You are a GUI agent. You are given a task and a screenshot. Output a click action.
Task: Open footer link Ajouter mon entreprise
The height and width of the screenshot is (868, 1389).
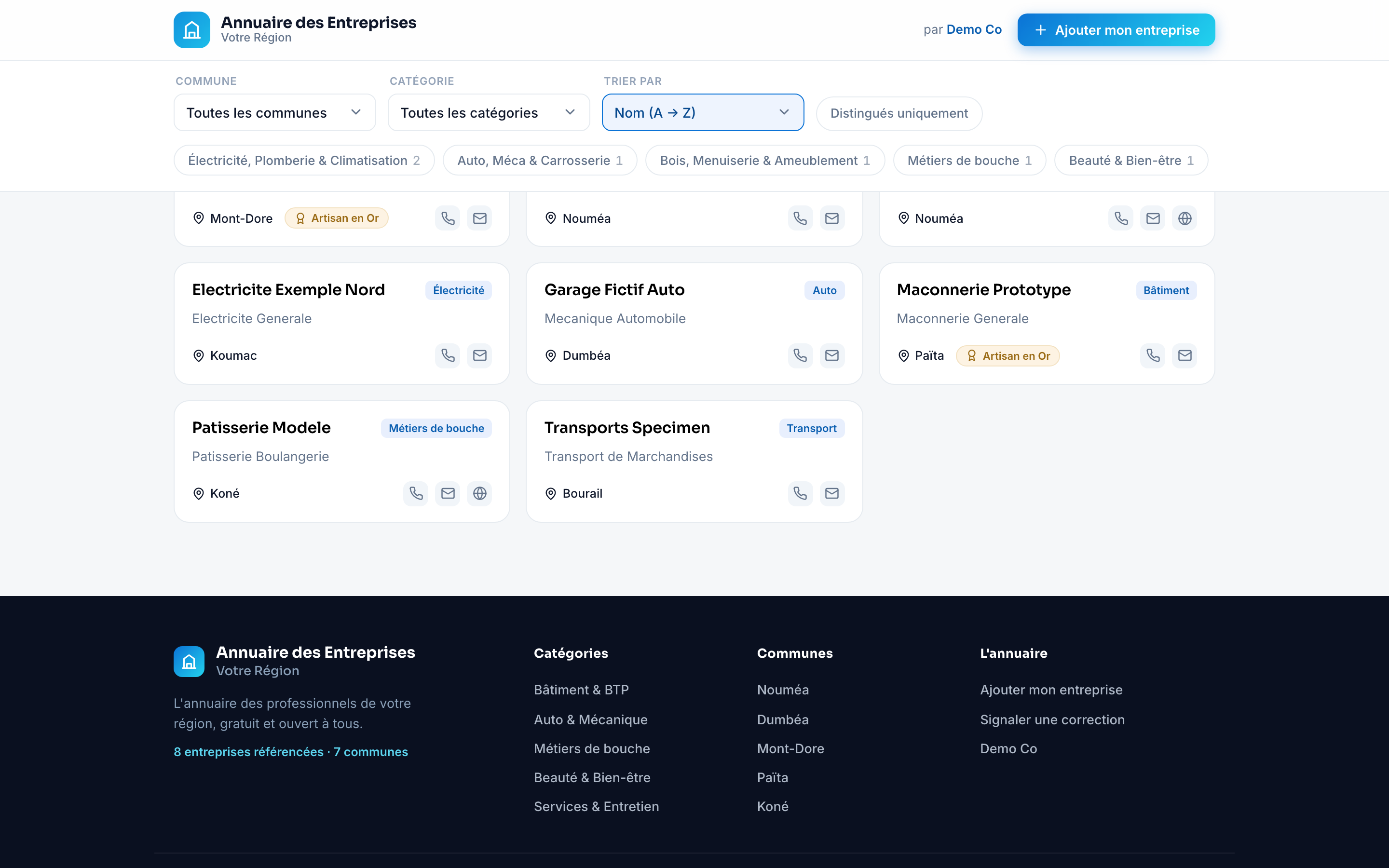pos(1051,690)
